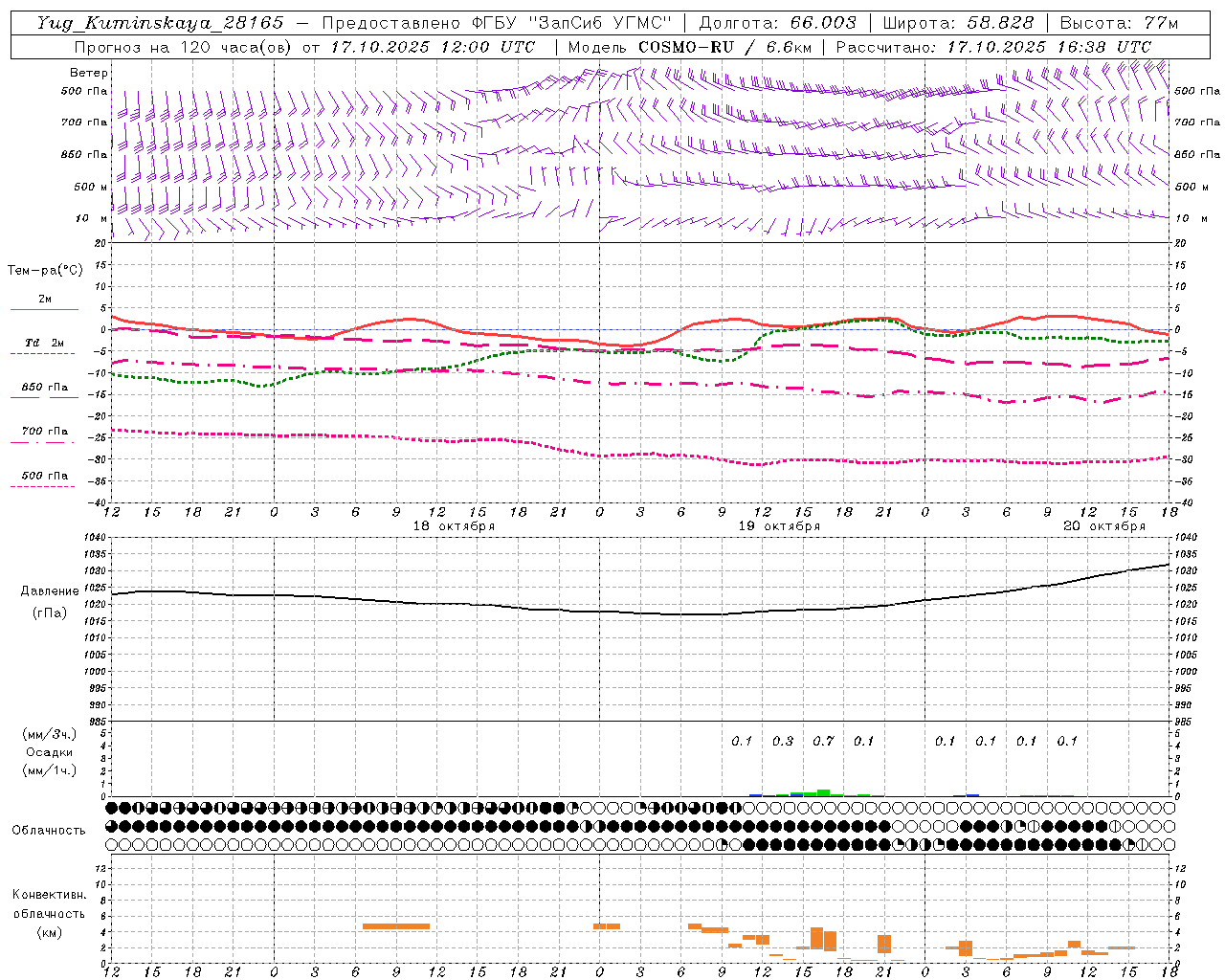Screen dimensions: 1225x980
Task: Select the 'Тем-ра(°C)' temperature panel label
Action: click(x=45, y=271)
